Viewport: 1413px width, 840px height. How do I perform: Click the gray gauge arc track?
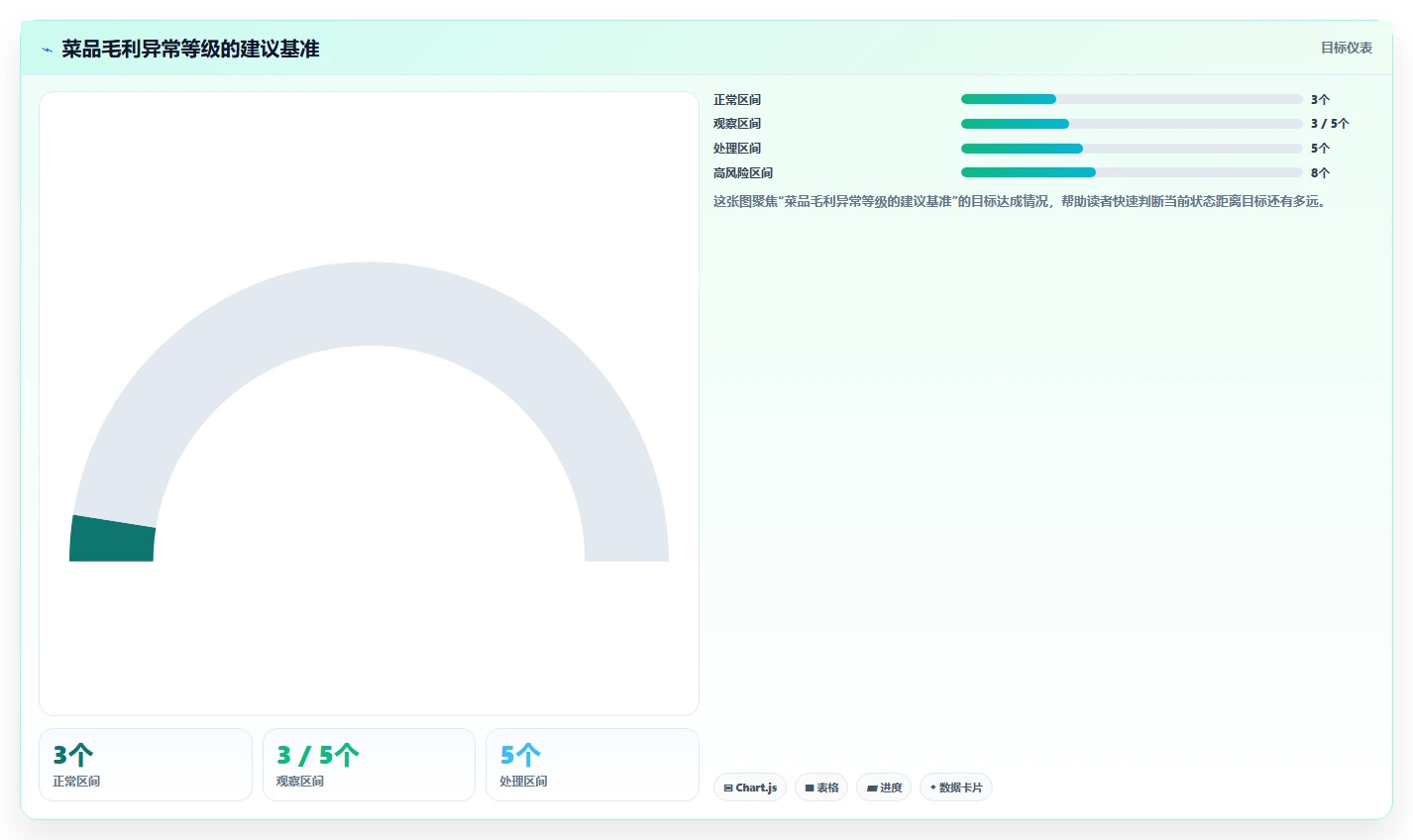[x=369, y=303]
